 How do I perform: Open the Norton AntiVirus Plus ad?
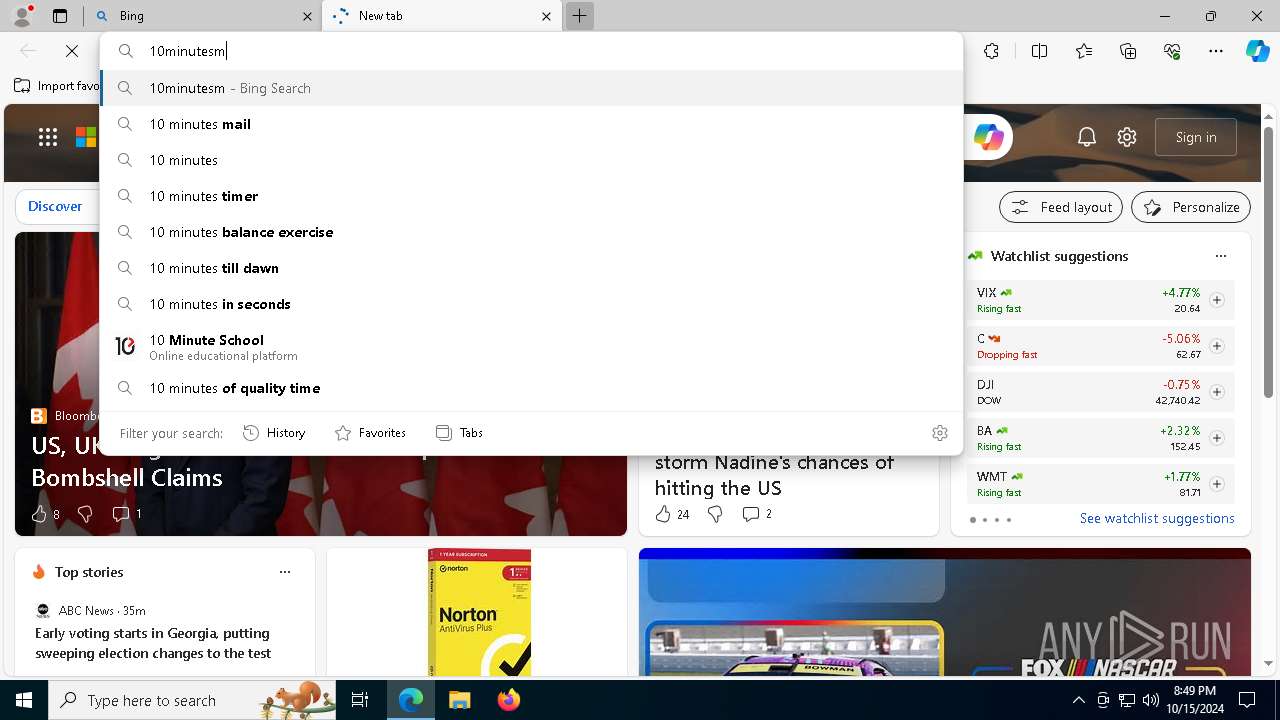[x=477, y=612]
